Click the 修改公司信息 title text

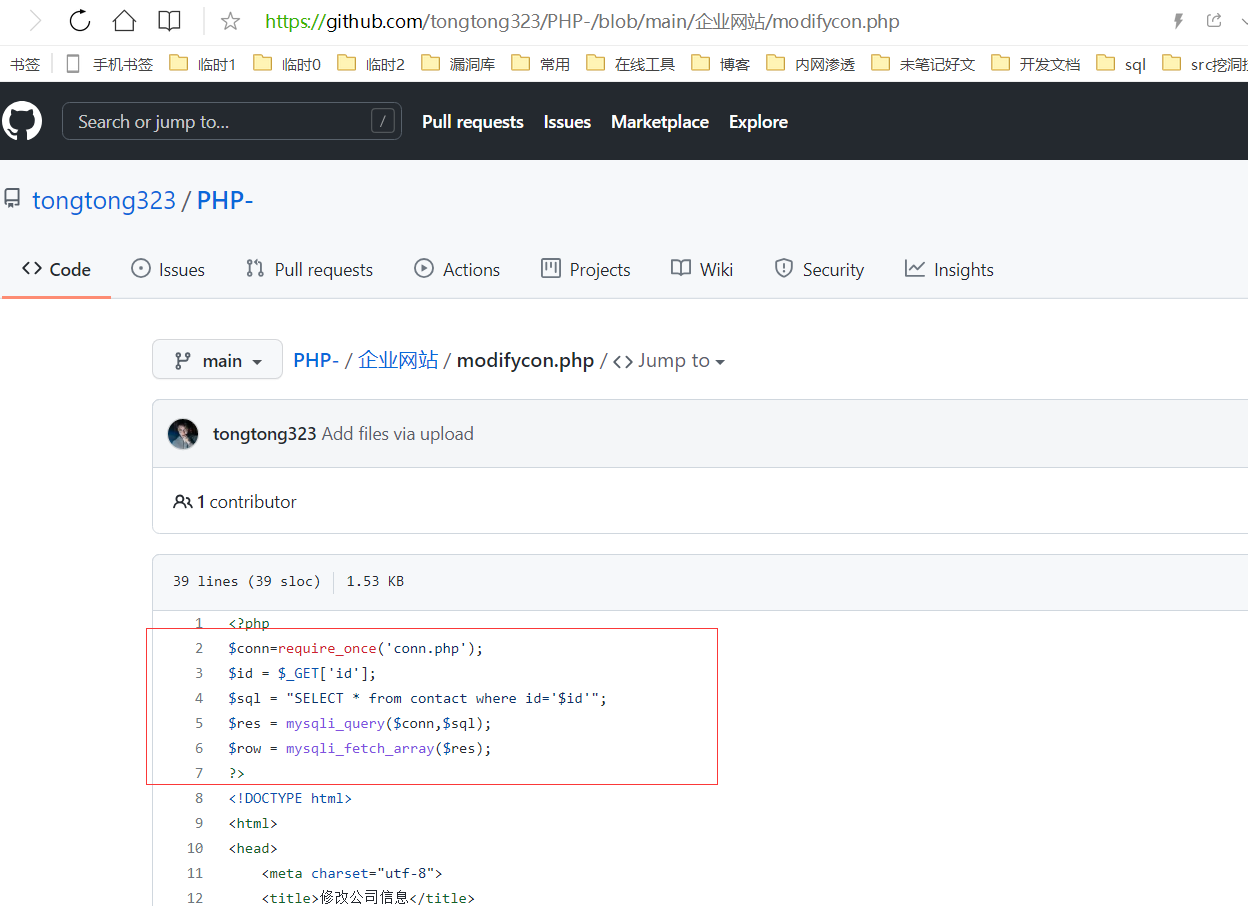[364, 898]
